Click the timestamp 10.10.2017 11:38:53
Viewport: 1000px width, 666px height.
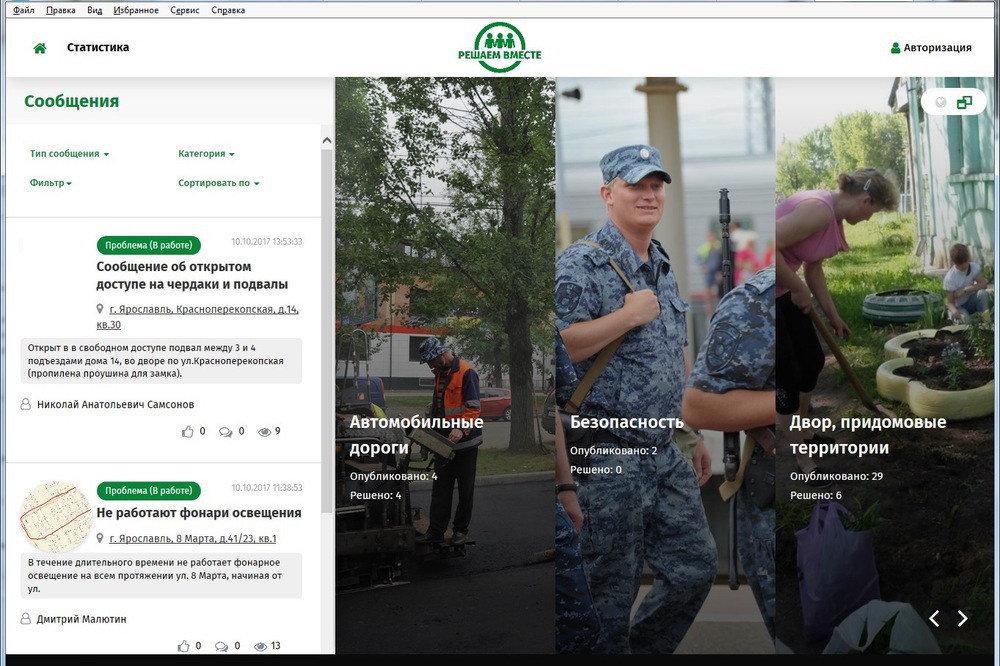point(267,487)
